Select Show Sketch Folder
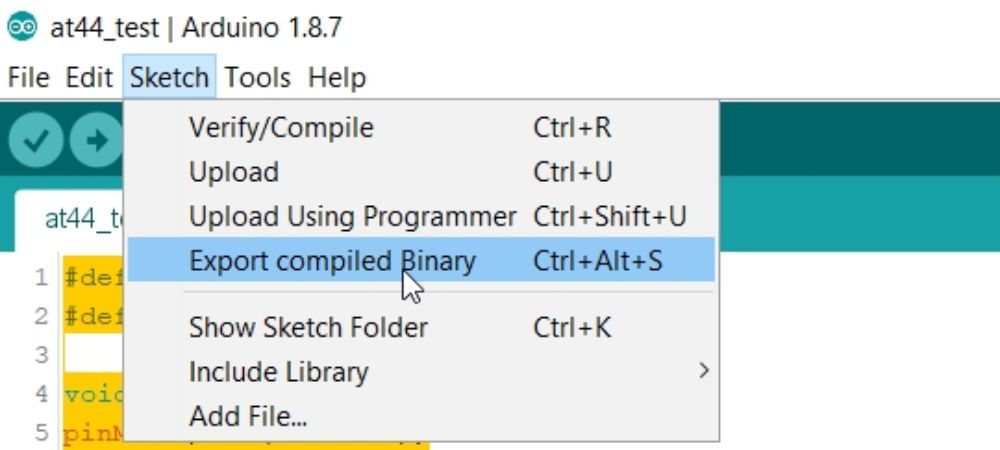The image size is (1000, 450). [x=421, y=328]
